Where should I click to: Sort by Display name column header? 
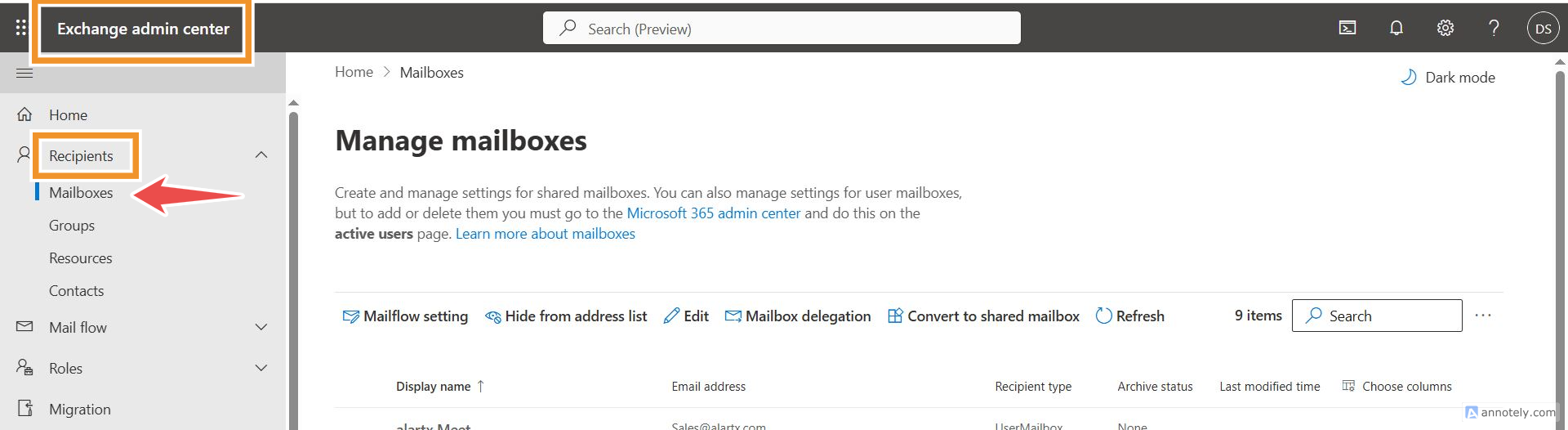[x=434, y=387]
